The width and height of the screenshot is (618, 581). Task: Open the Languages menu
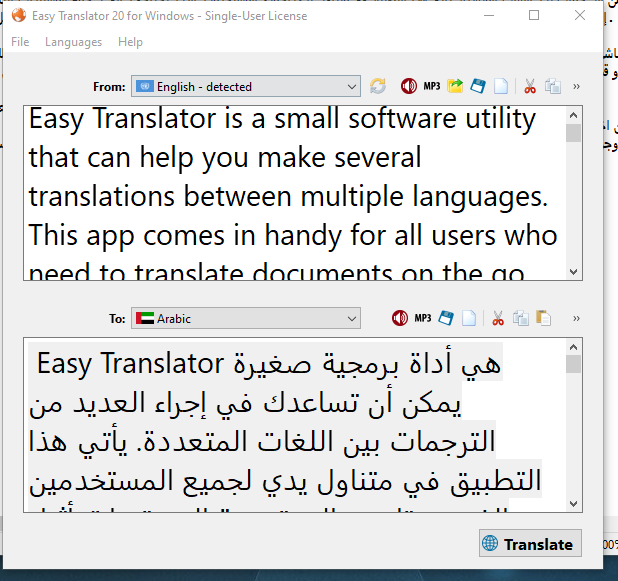(x=74, y=42)
